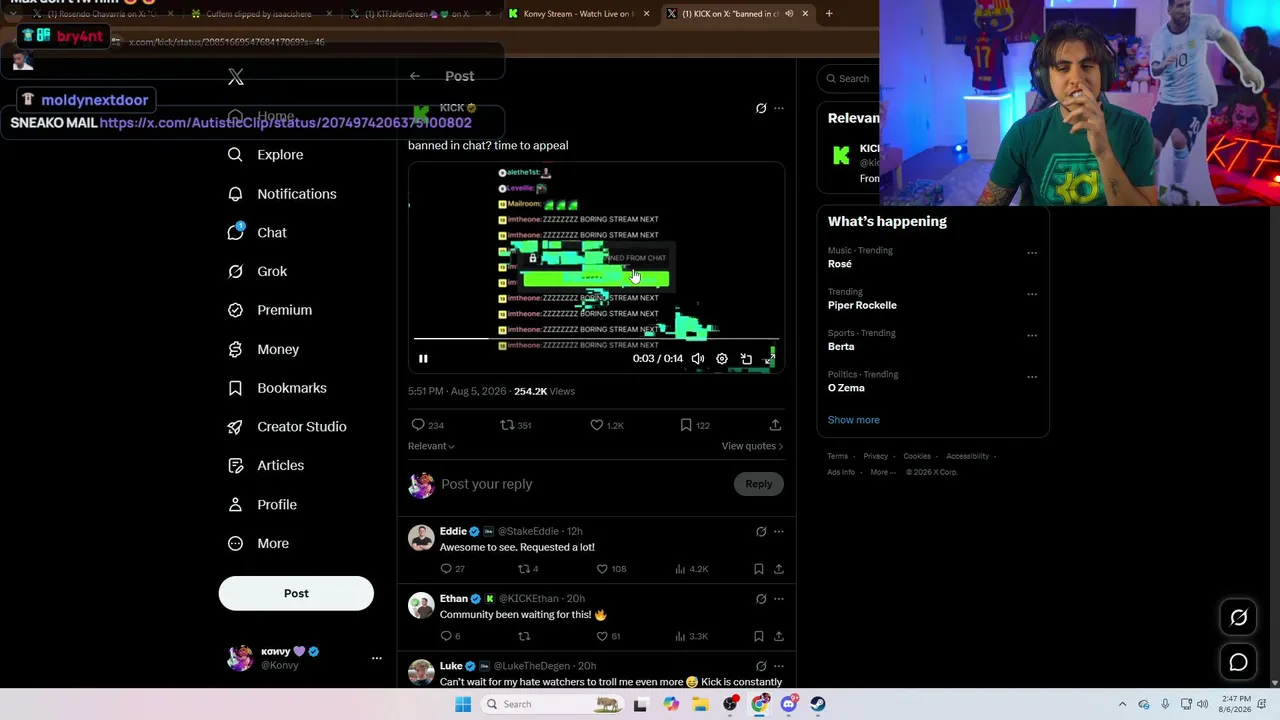Open Creator Studio in the sidebar
Image resolution: width=1280 pixels, height=720 pixels.
pyautogui.click(x=287, y=427)
